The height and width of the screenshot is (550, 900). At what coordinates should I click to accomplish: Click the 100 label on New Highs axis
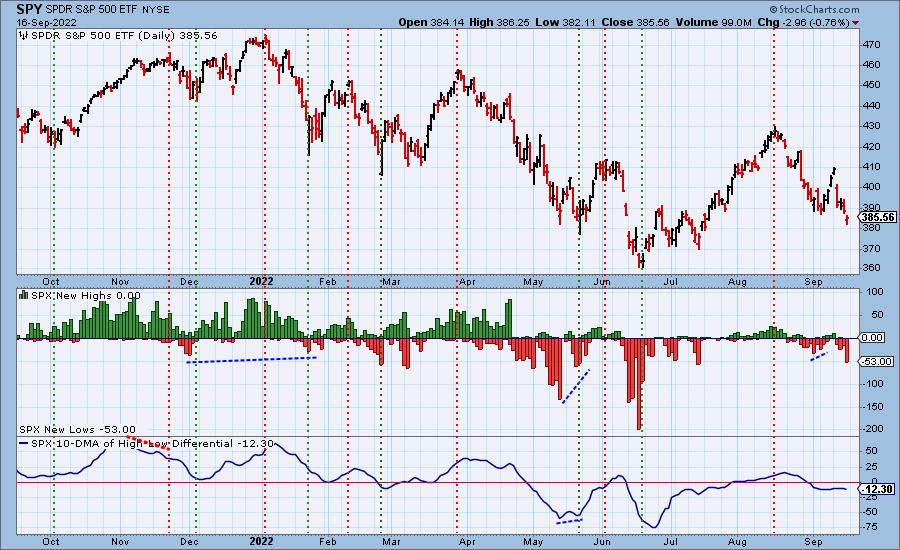coord(875,292)
